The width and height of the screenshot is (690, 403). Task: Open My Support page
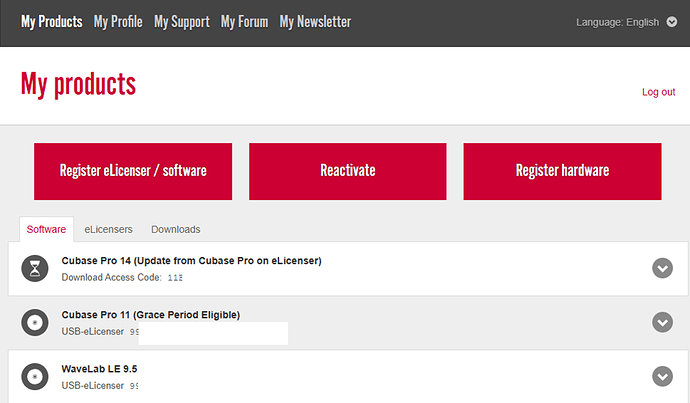(x=182, y=21)
